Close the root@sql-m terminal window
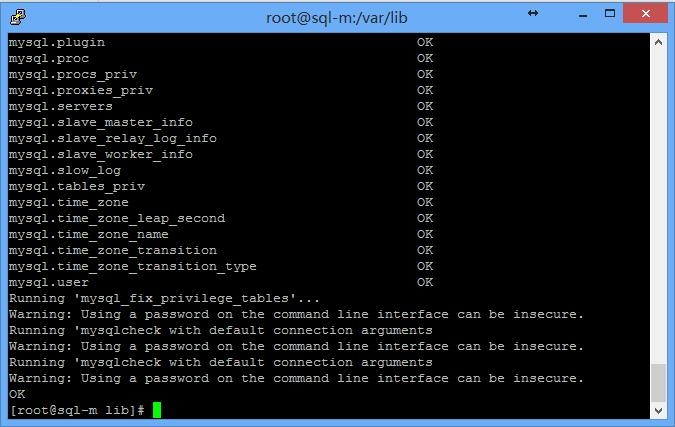 (645, 14)
